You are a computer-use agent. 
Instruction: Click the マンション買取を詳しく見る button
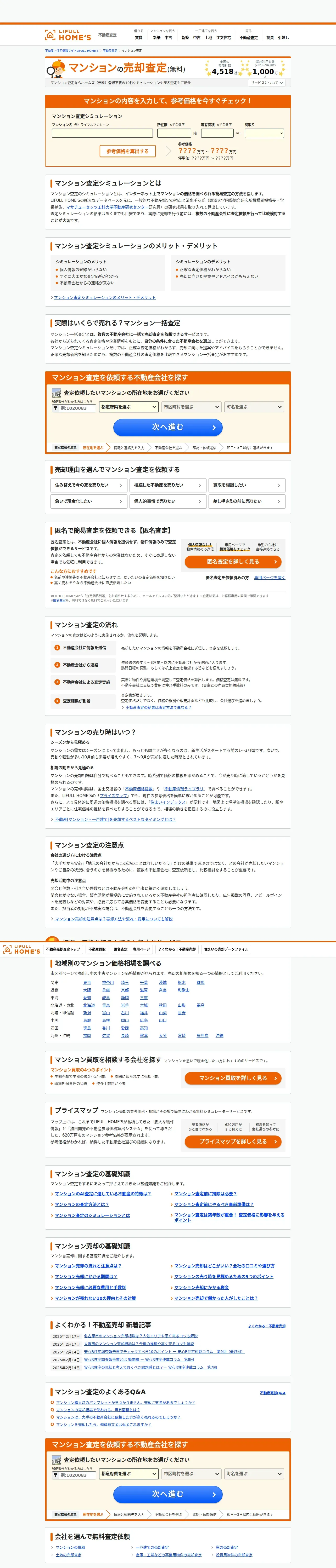(233, 1078)
